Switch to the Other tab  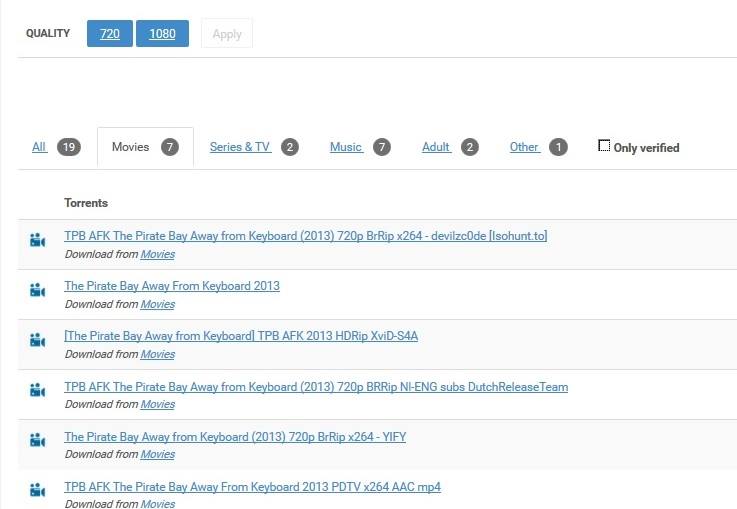(525, 147)
